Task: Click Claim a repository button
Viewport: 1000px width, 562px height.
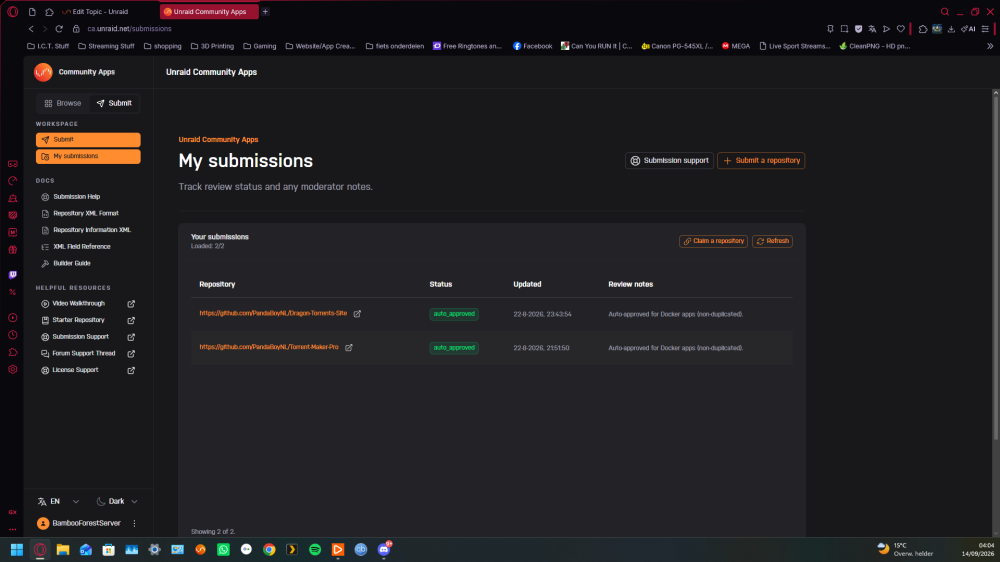Action: pyautogui.click(x=713, y=241)
